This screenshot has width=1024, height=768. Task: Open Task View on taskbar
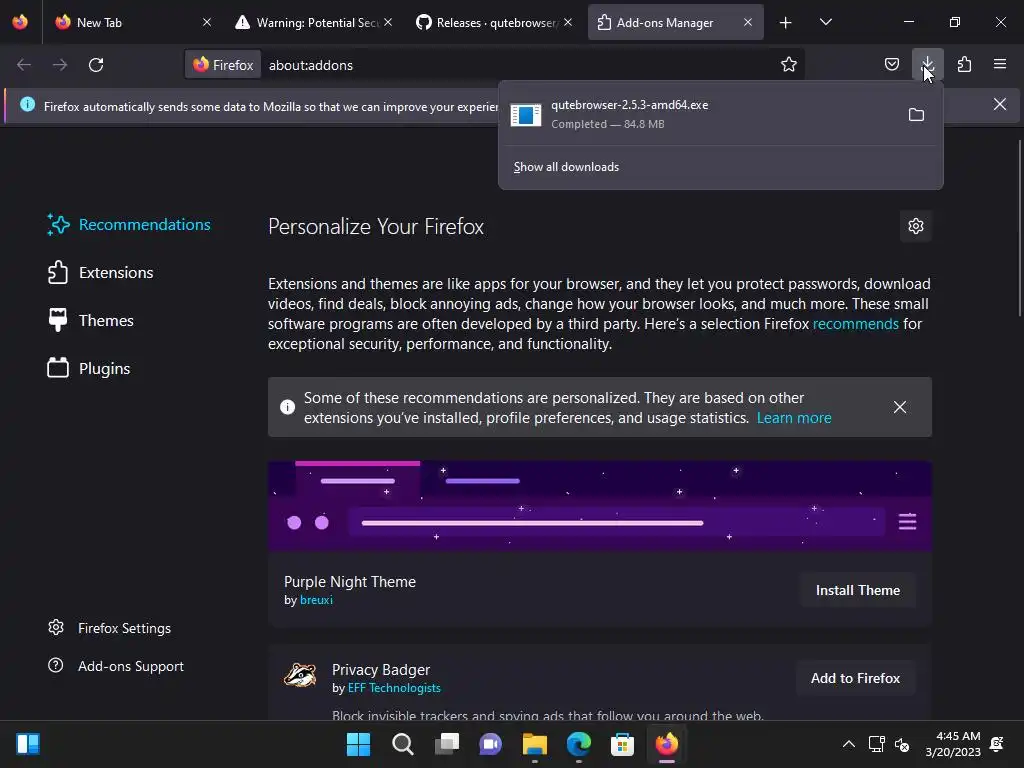point(447,744)
